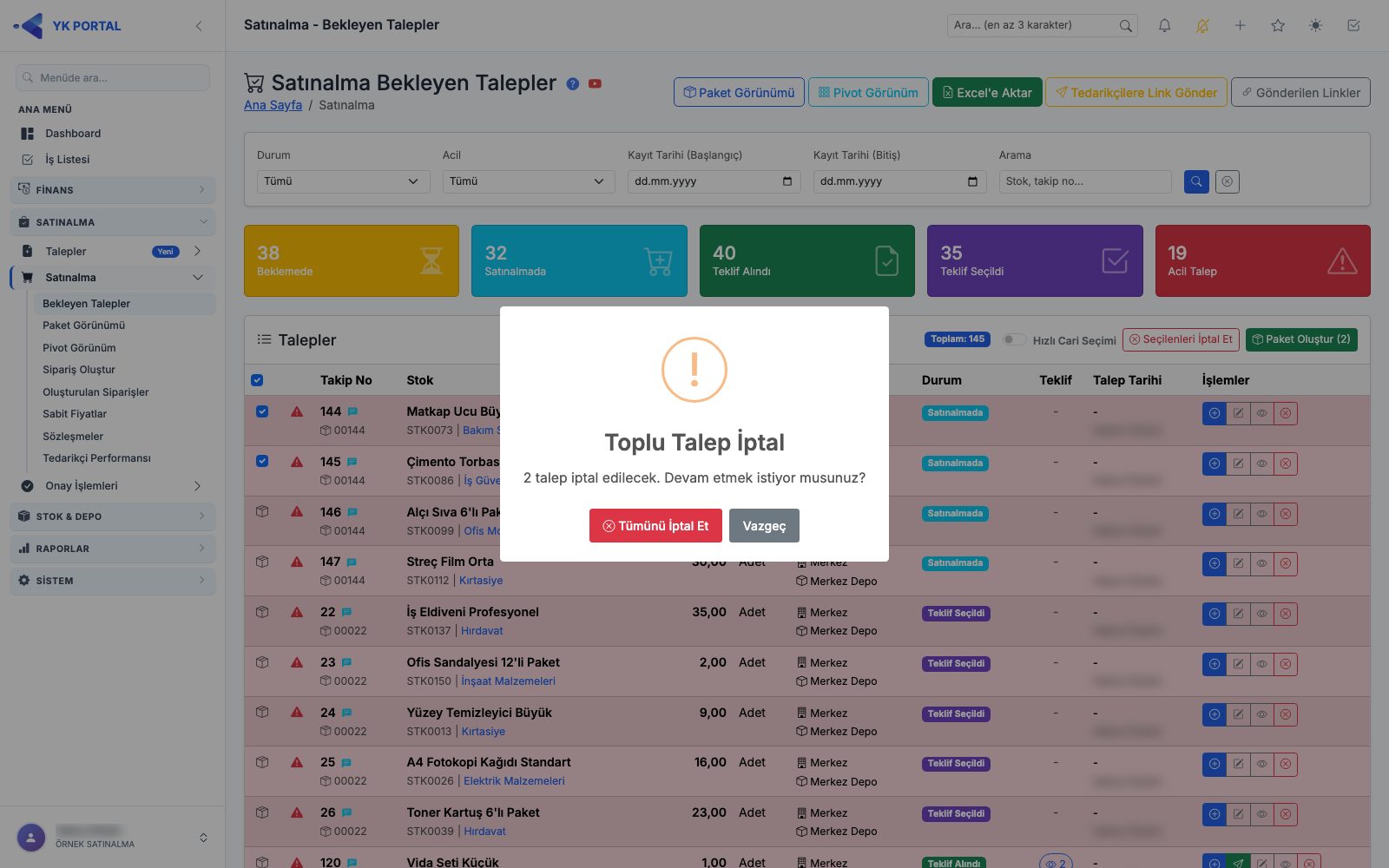The width and height of the screenshot is (1389, 868).
Task: Collapse sidebar with chevron arrow
Action: (x=199, y=26)
